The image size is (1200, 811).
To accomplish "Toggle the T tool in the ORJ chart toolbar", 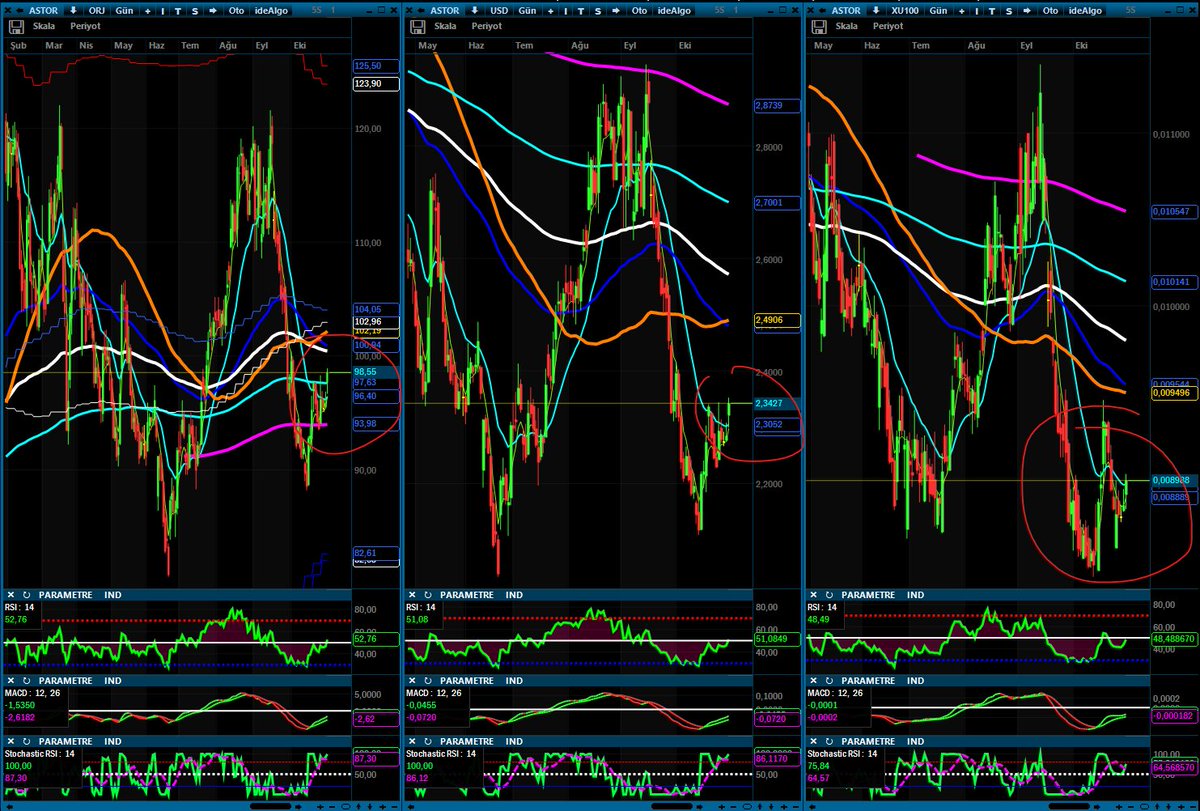I will [178, 11].
